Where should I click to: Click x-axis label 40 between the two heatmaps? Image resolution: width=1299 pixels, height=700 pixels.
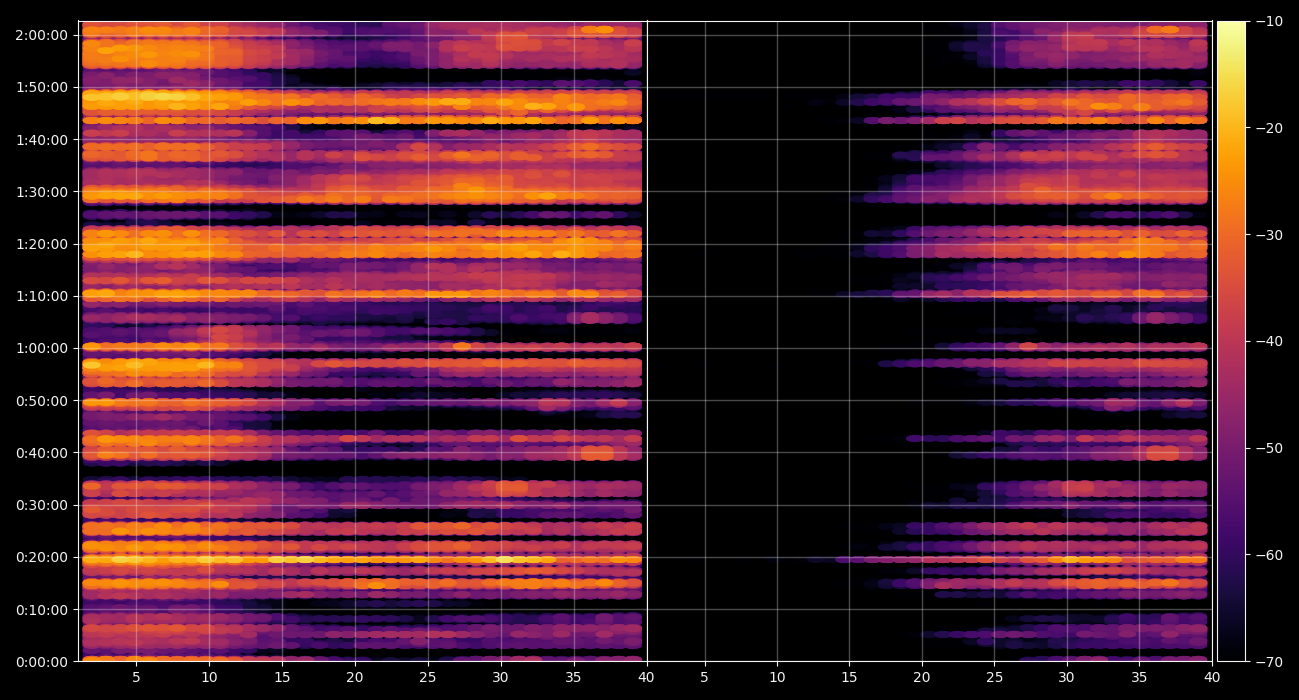coord(646,677)
